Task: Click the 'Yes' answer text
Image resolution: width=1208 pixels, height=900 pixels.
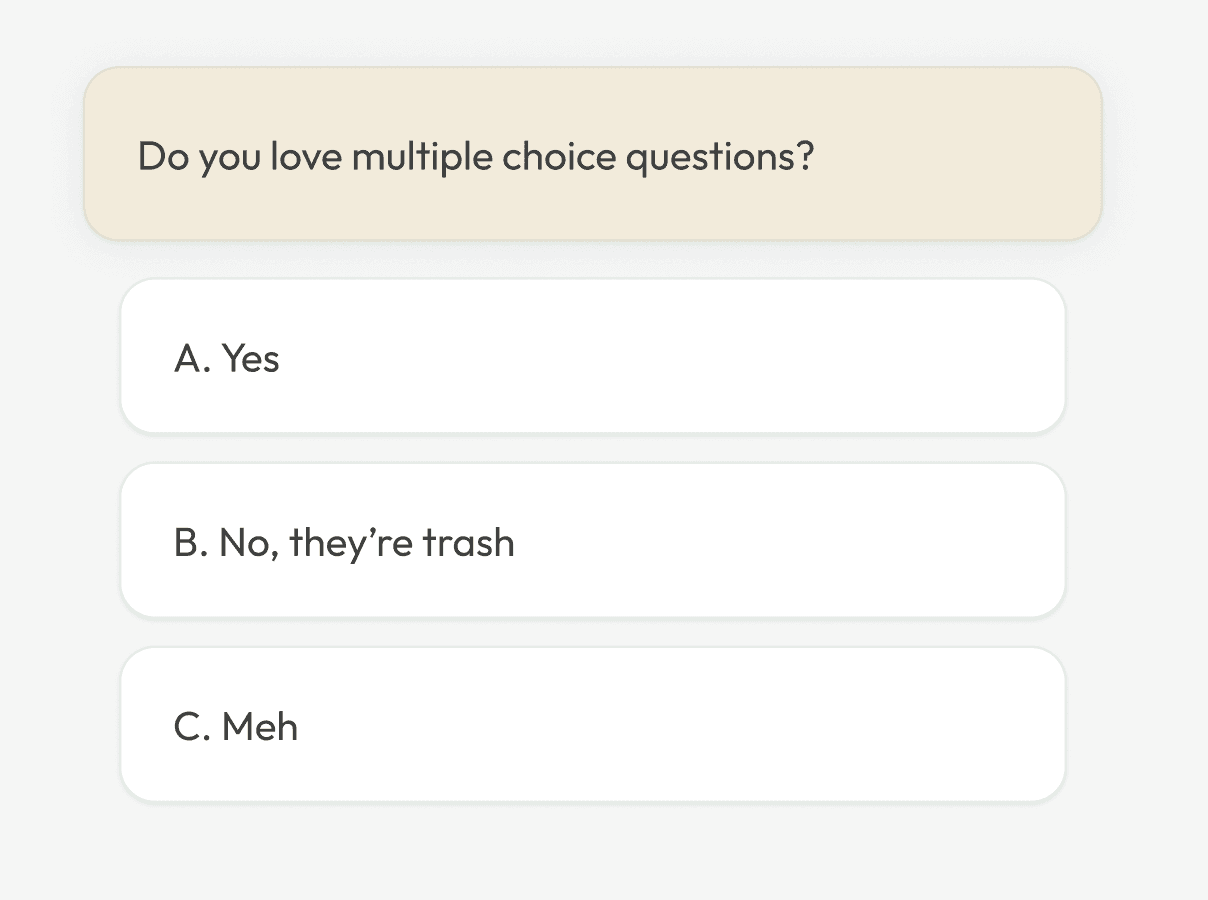Action: click(250, 358)
